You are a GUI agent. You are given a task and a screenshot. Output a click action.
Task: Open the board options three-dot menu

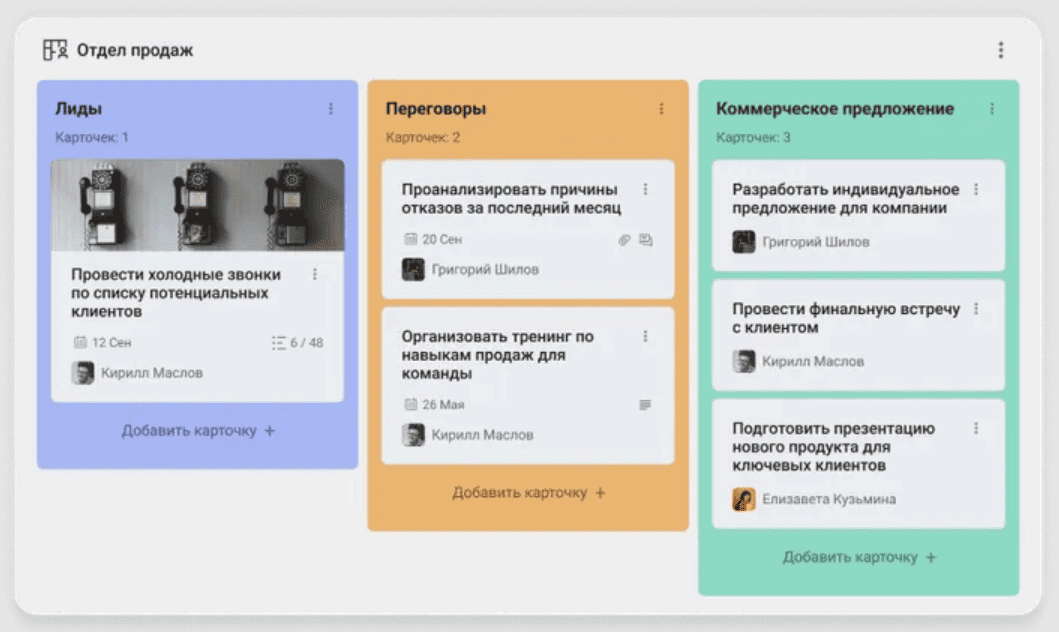click(1001, 50)
